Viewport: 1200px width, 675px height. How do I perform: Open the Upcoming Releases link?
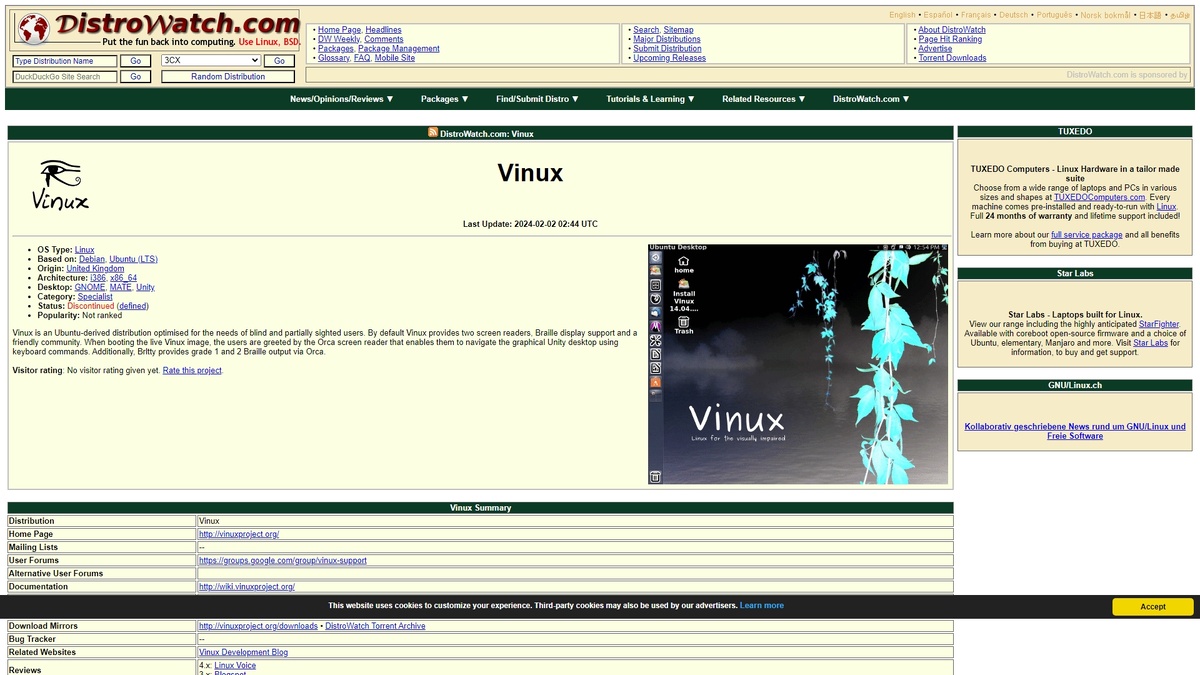(669, 58)
